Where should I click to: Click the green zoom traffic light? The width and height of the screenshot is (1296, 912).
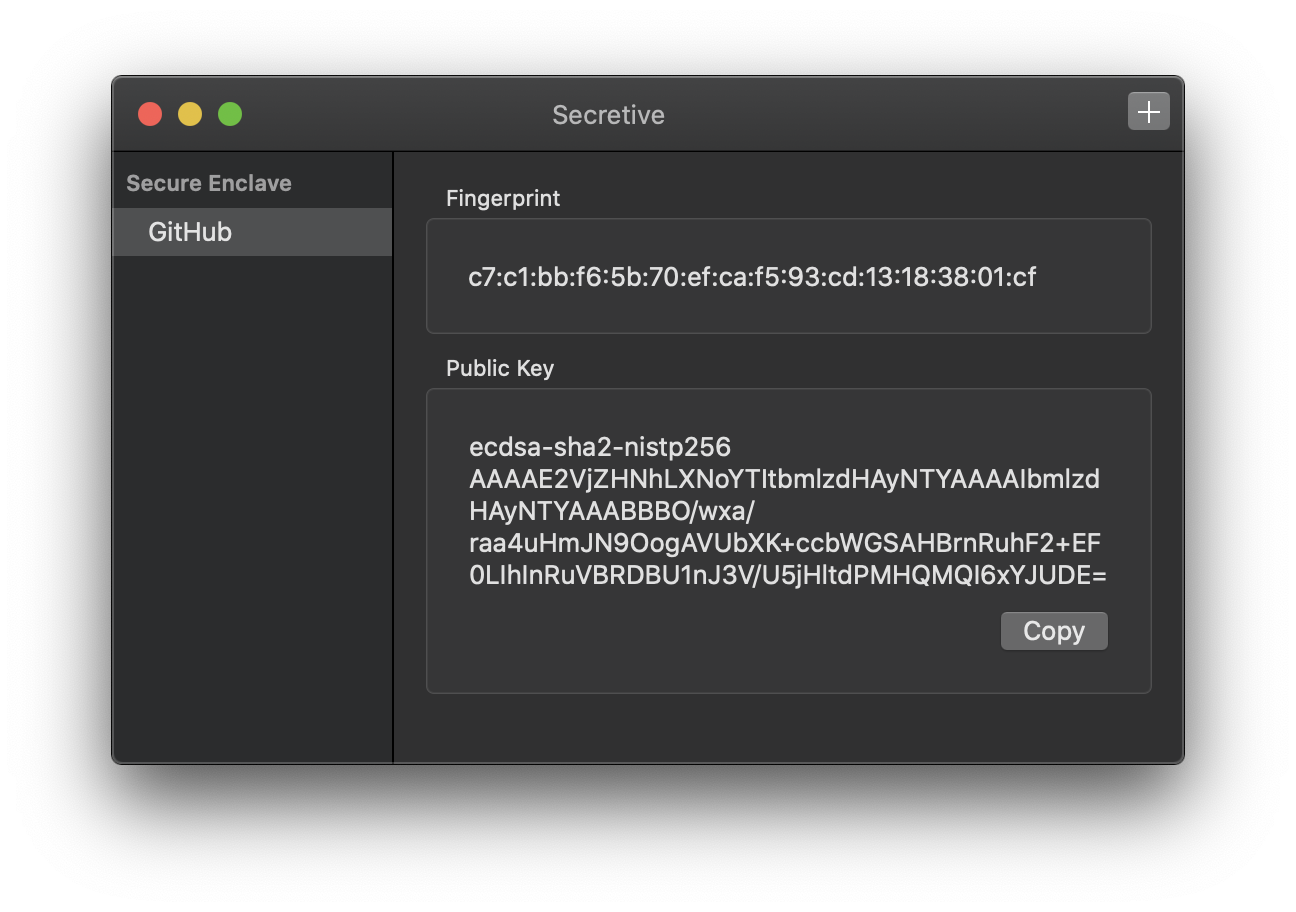pos(229,114)
